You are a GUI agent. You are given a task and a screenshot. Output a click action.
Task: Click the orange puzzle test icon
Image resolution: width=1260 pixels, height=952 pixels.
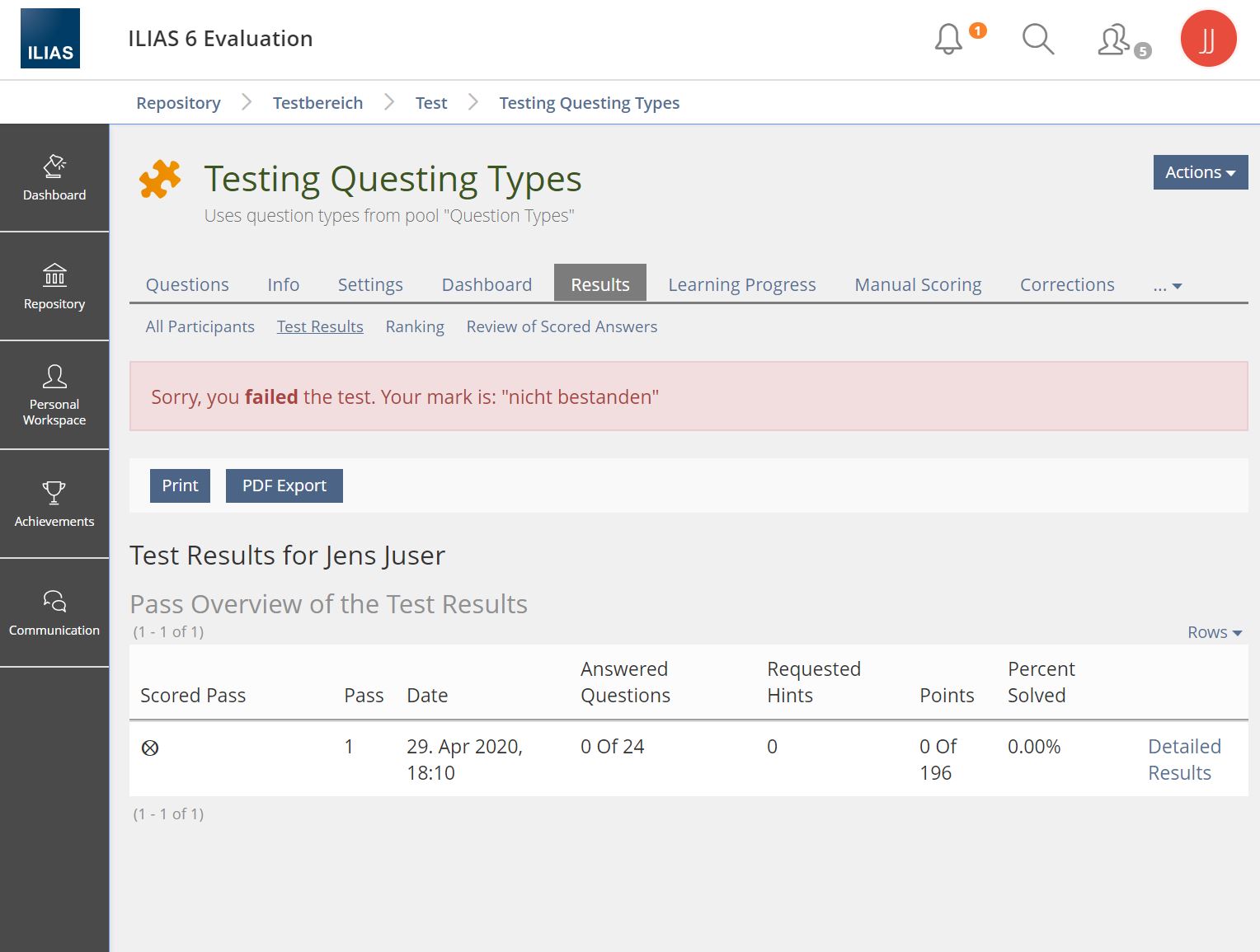[x=160, y=179]
